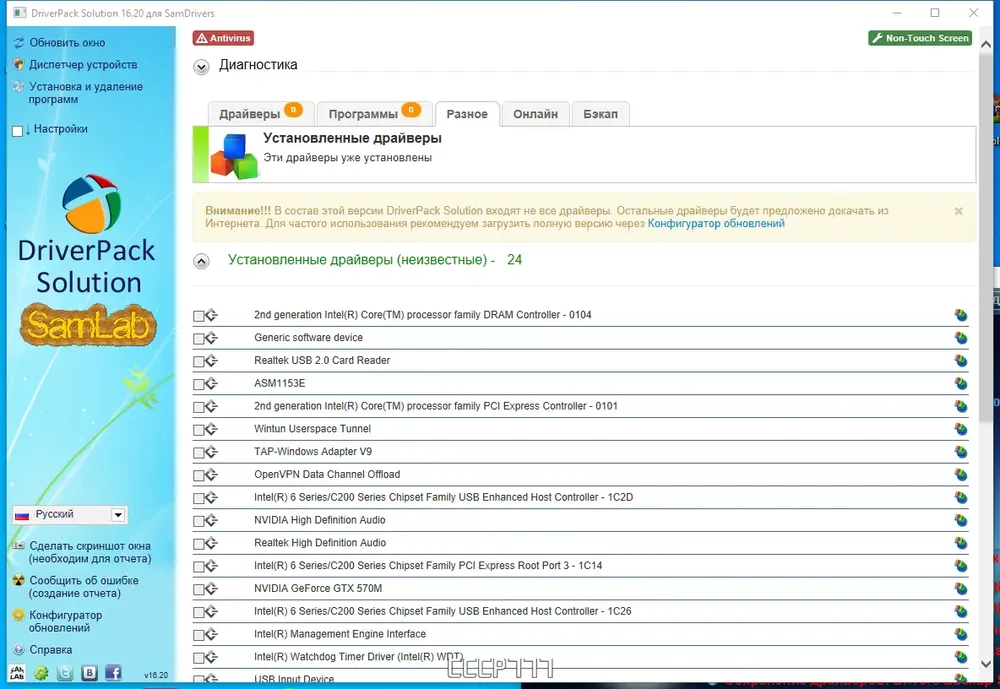Click the refresh icon beside Обновить окно
Image resolution: width=1000 pixels, height=689 pixels.
19,43
